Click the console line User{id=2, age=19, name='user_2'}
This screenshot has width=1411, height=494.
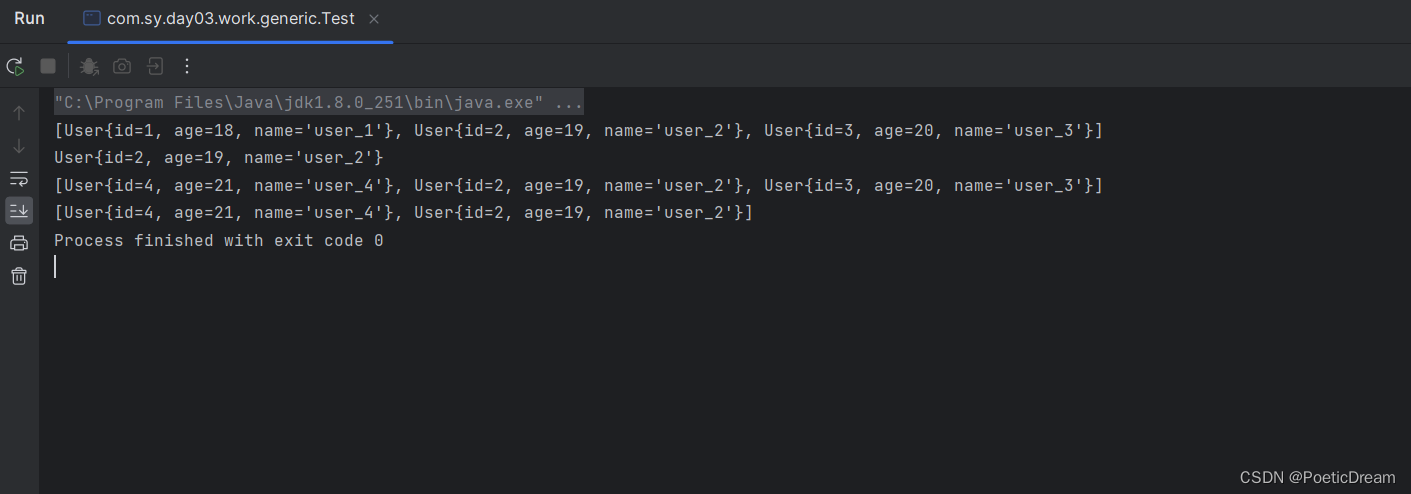219,158
